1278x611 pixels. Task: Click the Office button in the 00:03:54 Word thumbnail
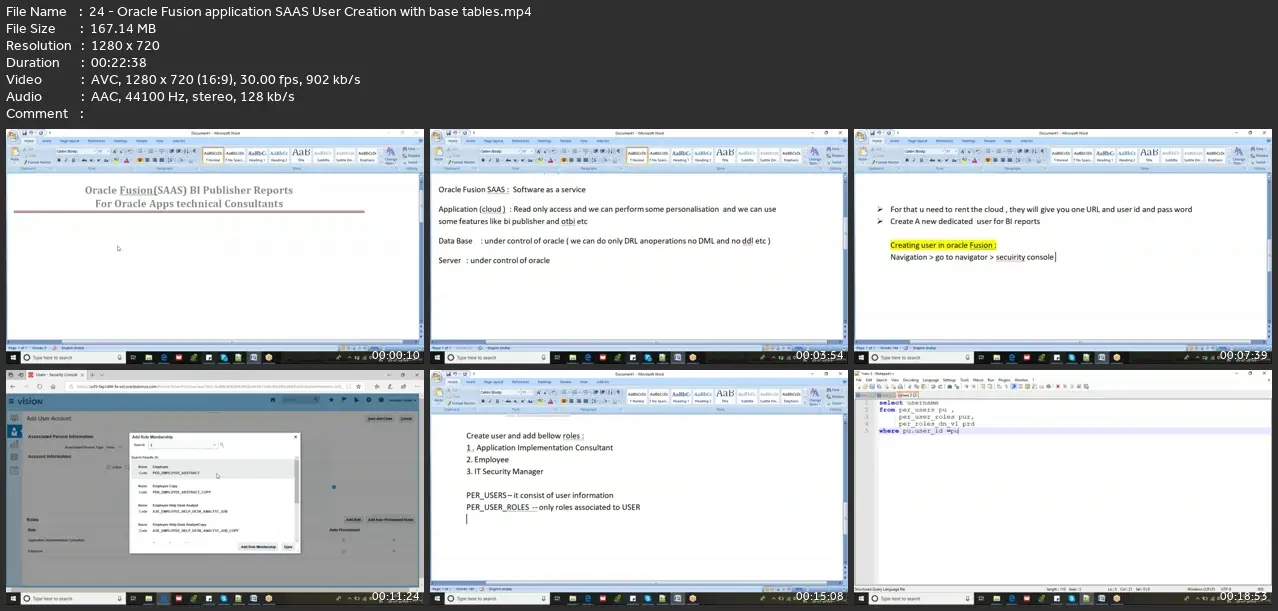click(x=438, y=135)
